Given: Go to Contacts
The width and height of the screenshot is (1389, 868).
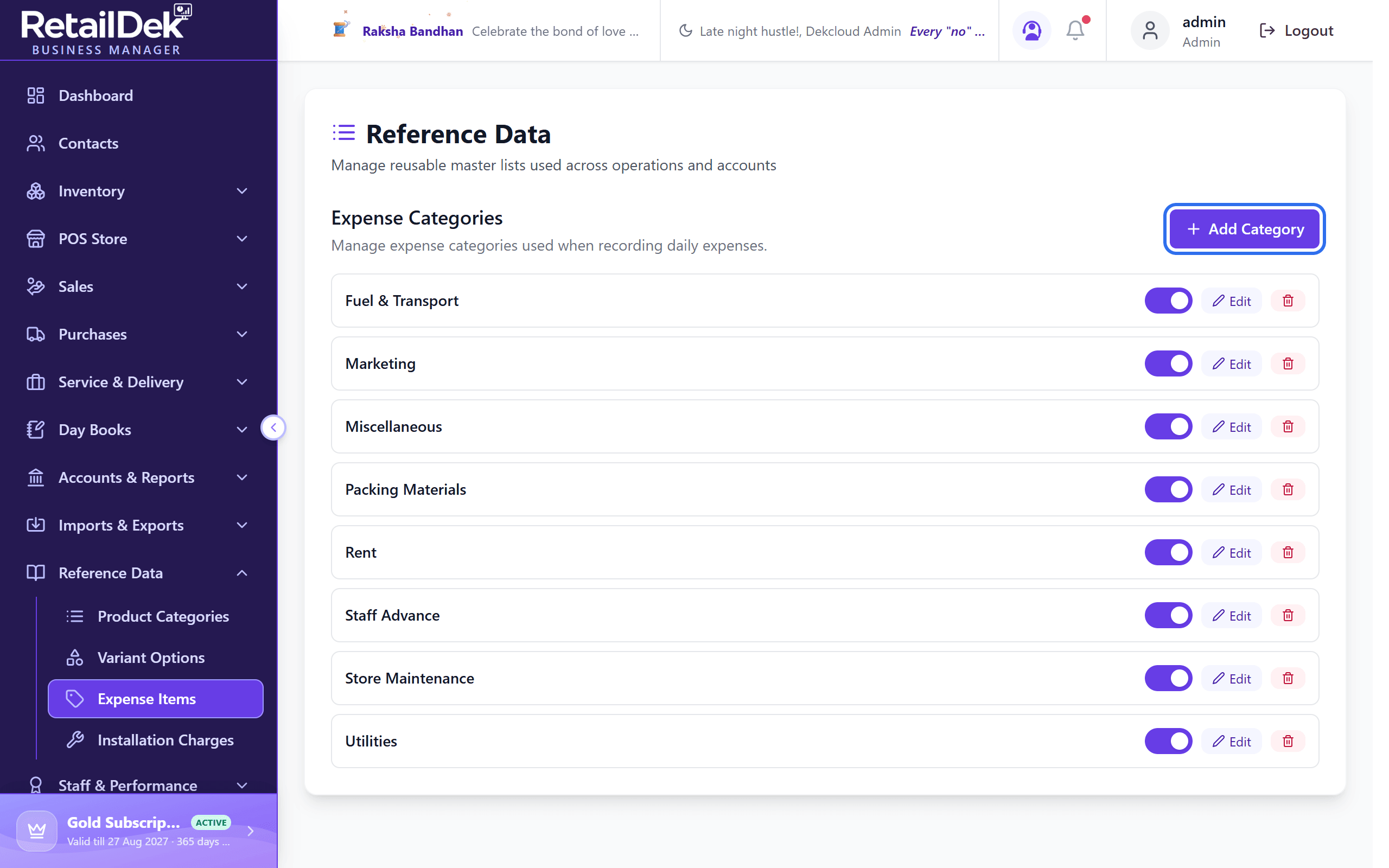Looking at the screenshot, I should click(138, 144).
